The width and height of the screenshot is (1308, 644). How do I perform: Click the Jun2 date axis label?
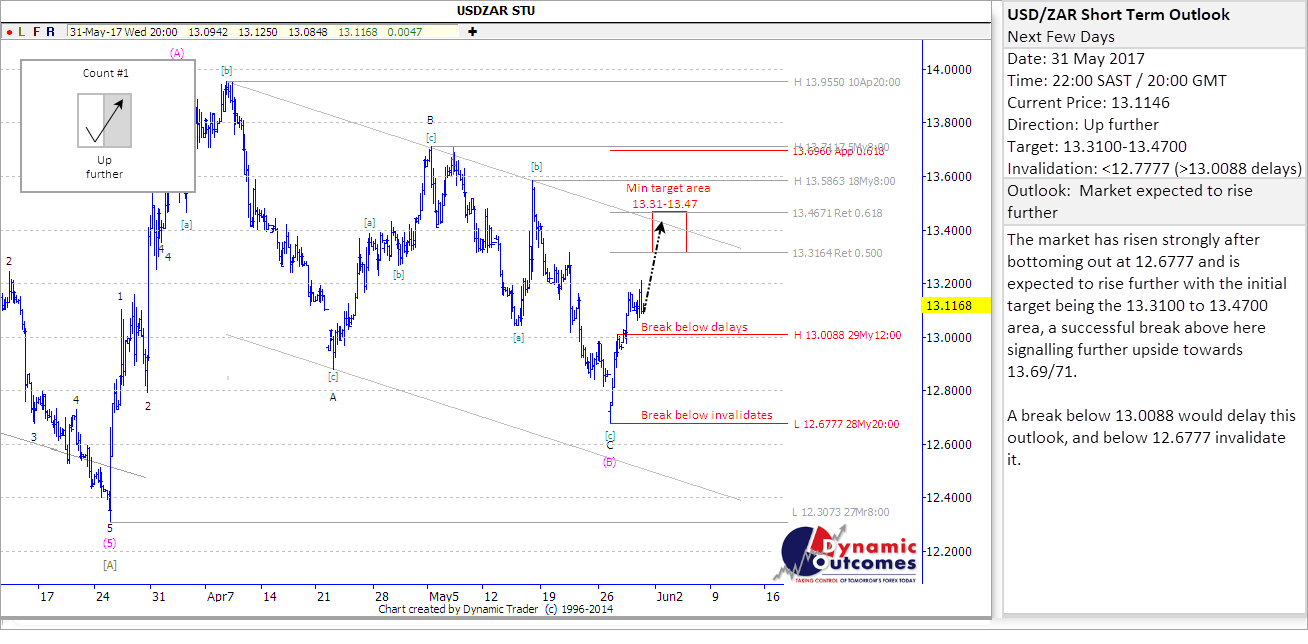click(x=669, y=596)
